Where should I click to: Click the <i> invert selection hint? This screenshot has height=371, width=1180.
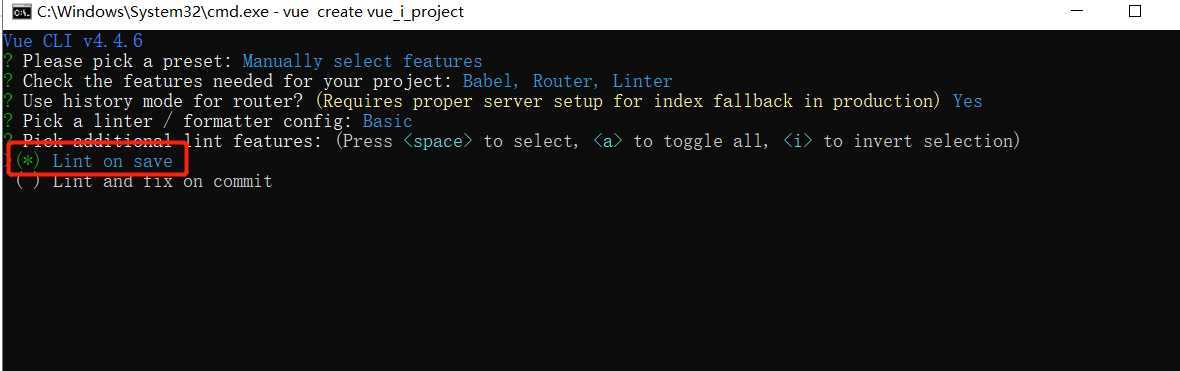(798, 141)
